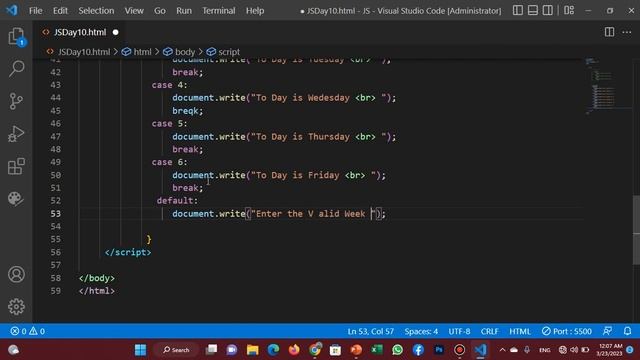The height and width of the screenshot is (360, 640).
Task: Open the Search view in activity bar
Action: [x=16, y=68]
